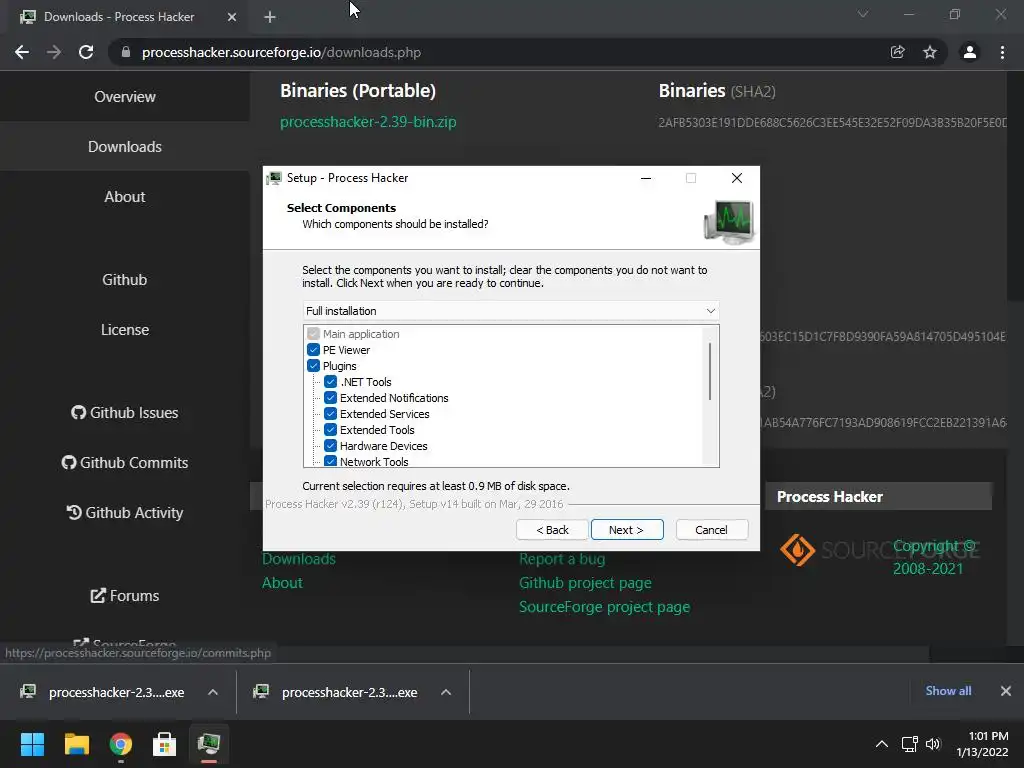The image size is (1024, 768).
Task: Click the Main application checkbox
Action: coord(313,334)
